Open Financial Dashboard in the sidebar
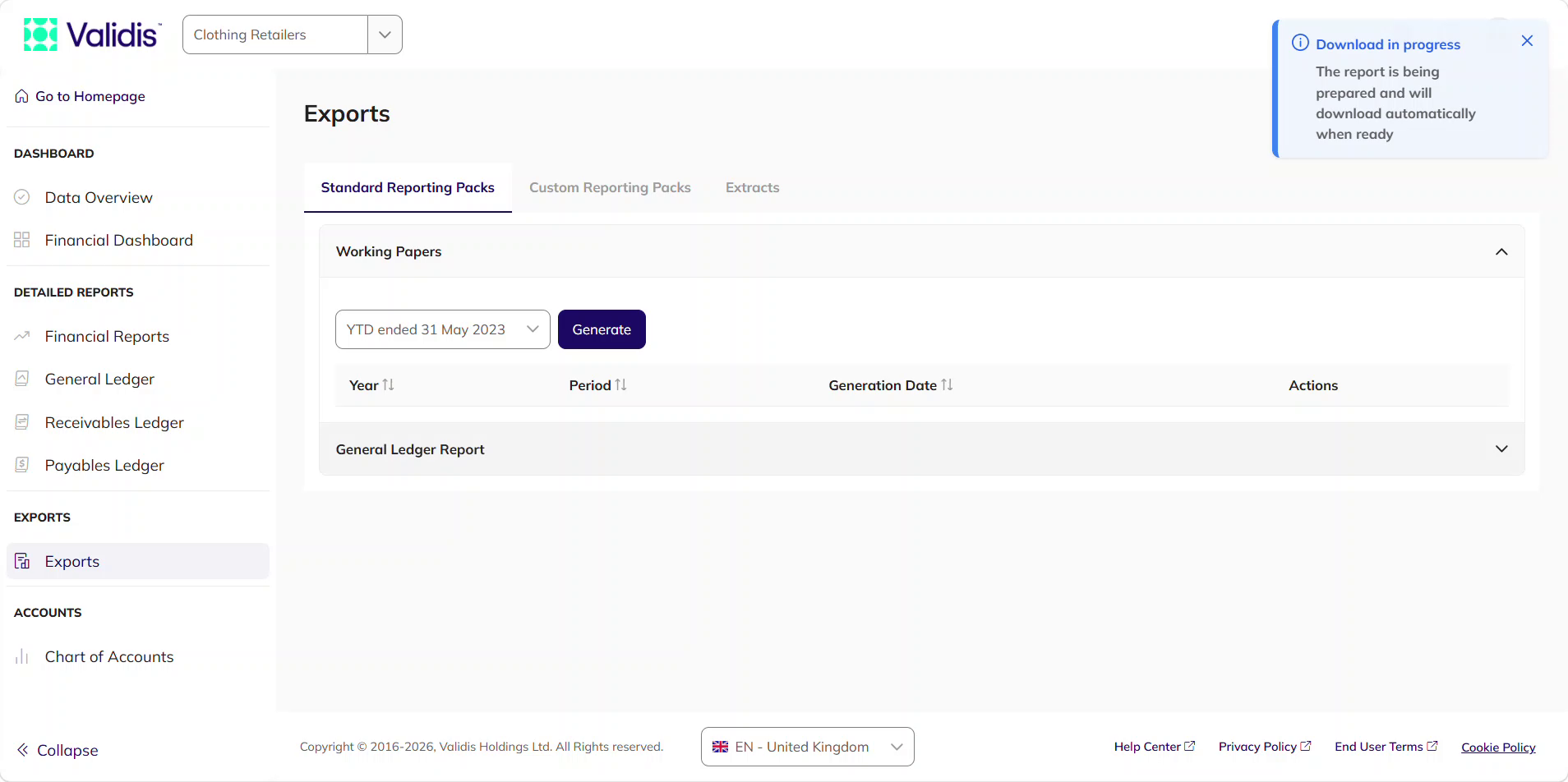The image size is (1568, 782). tap(138, 240)
